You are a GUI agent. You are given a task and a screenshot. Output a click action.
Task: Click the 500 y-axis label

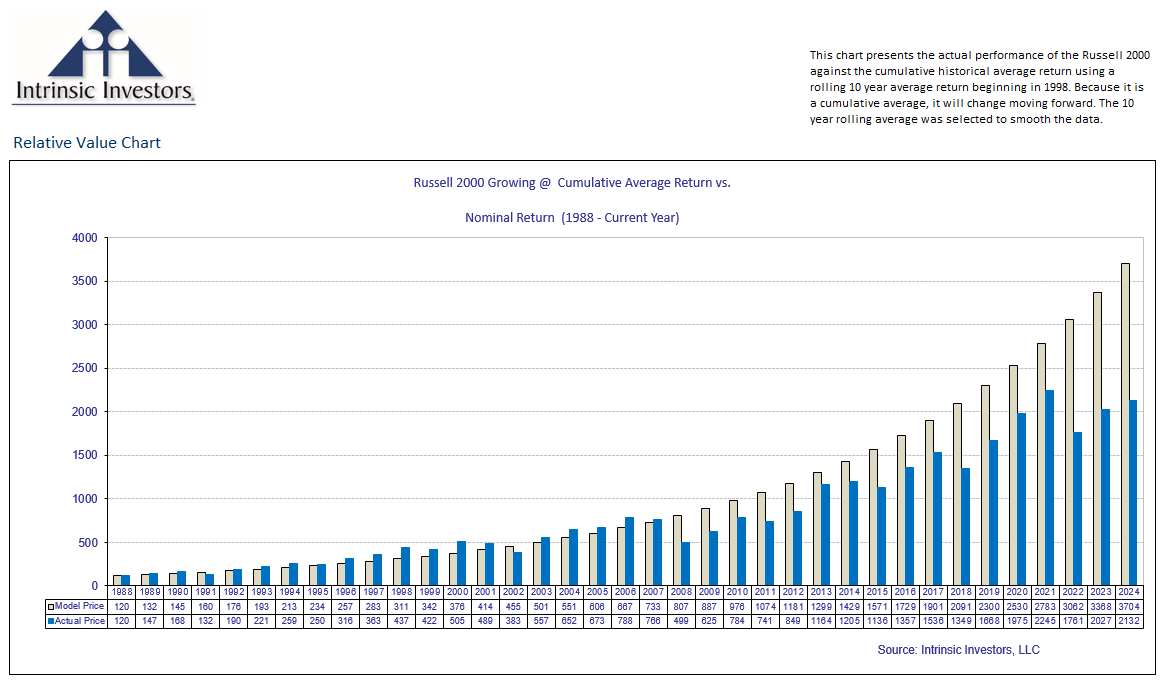pyautogui.click(x=88, y=542)
